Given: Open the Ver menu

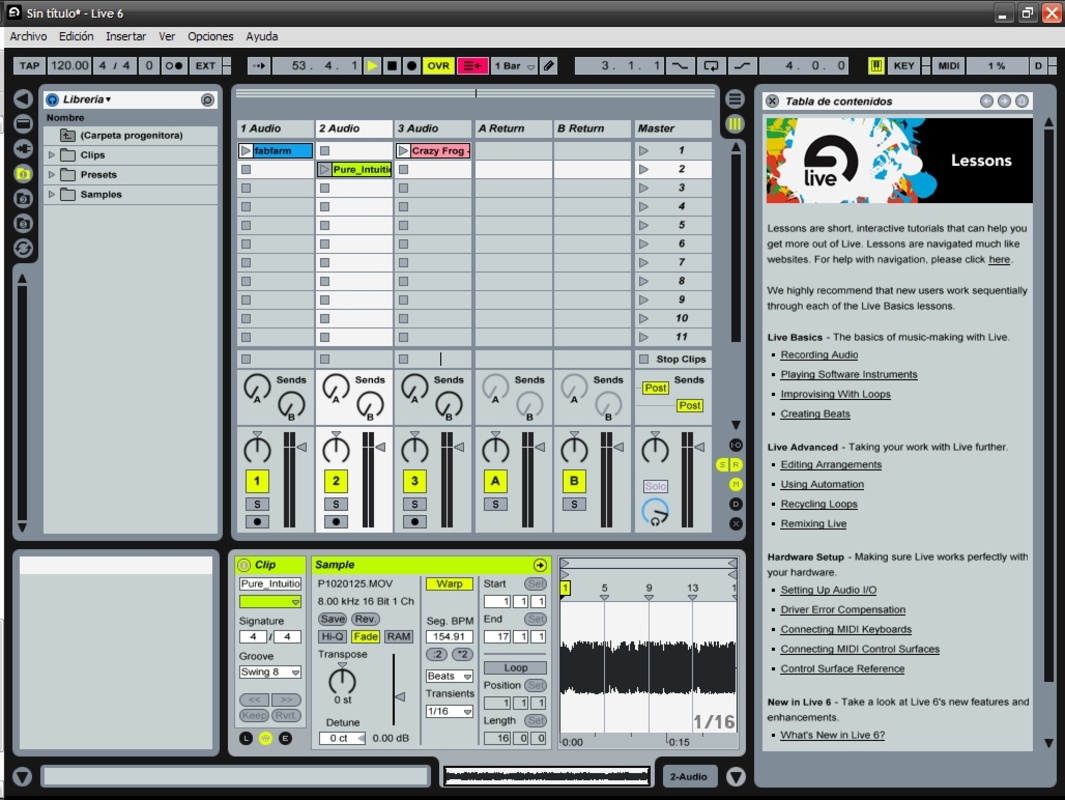Looking at the screenshot, I should [167, 37].
